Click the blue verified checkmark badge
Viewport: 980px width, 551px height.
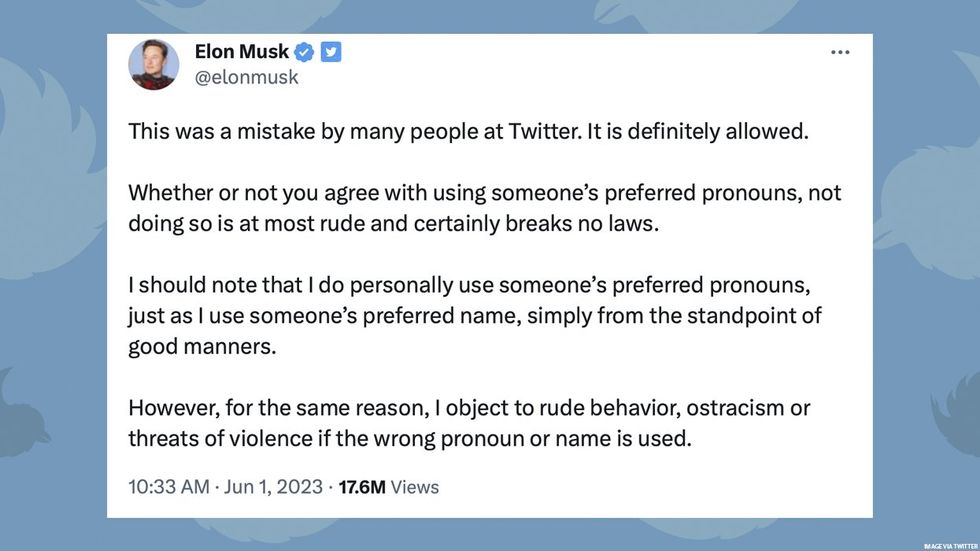click(306, 51)
